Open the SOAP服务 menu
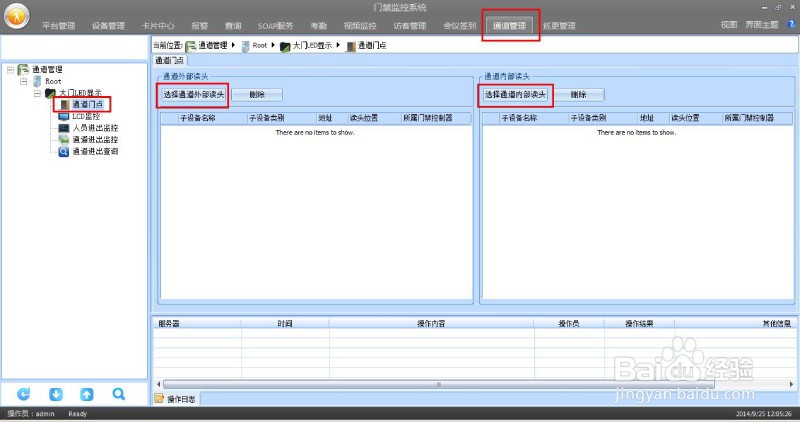 [276, 26]
